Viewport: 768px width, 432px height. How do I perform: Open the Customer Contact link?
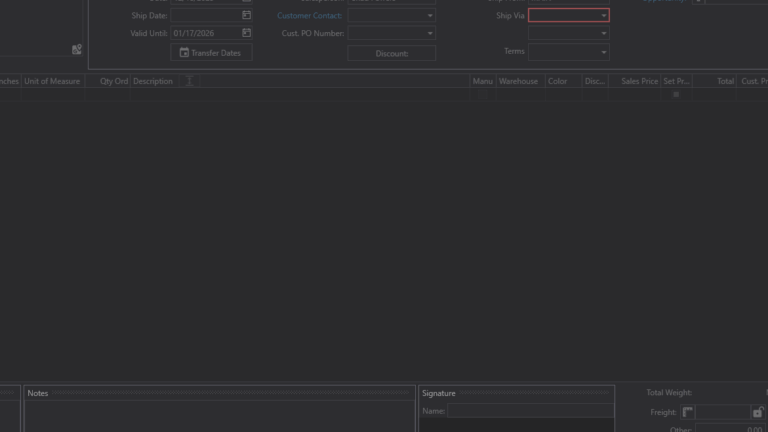click(310, 16)
